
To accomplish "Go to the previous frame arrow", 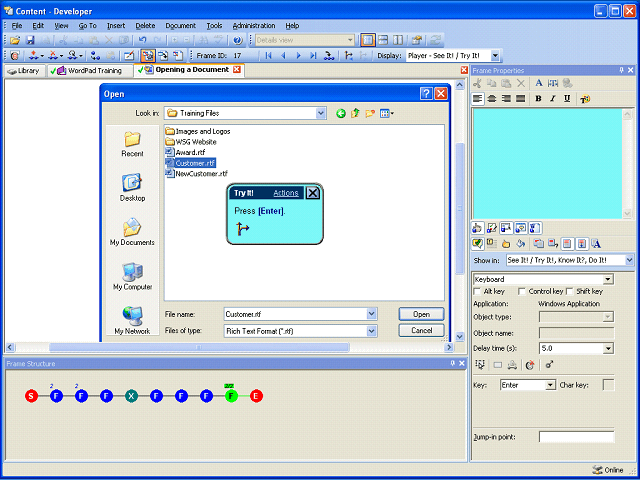I will 283,56.
